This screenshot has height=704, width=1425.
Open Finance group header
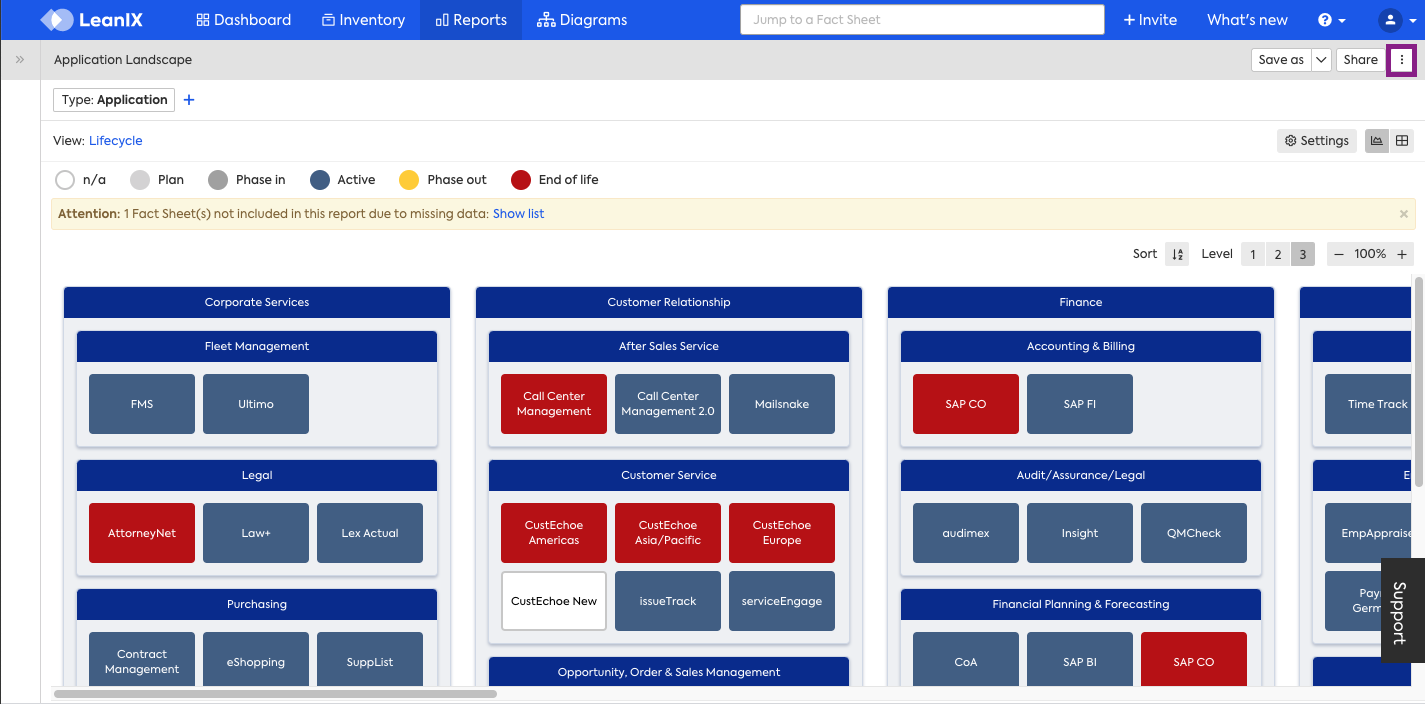(x=1081, y=302)
